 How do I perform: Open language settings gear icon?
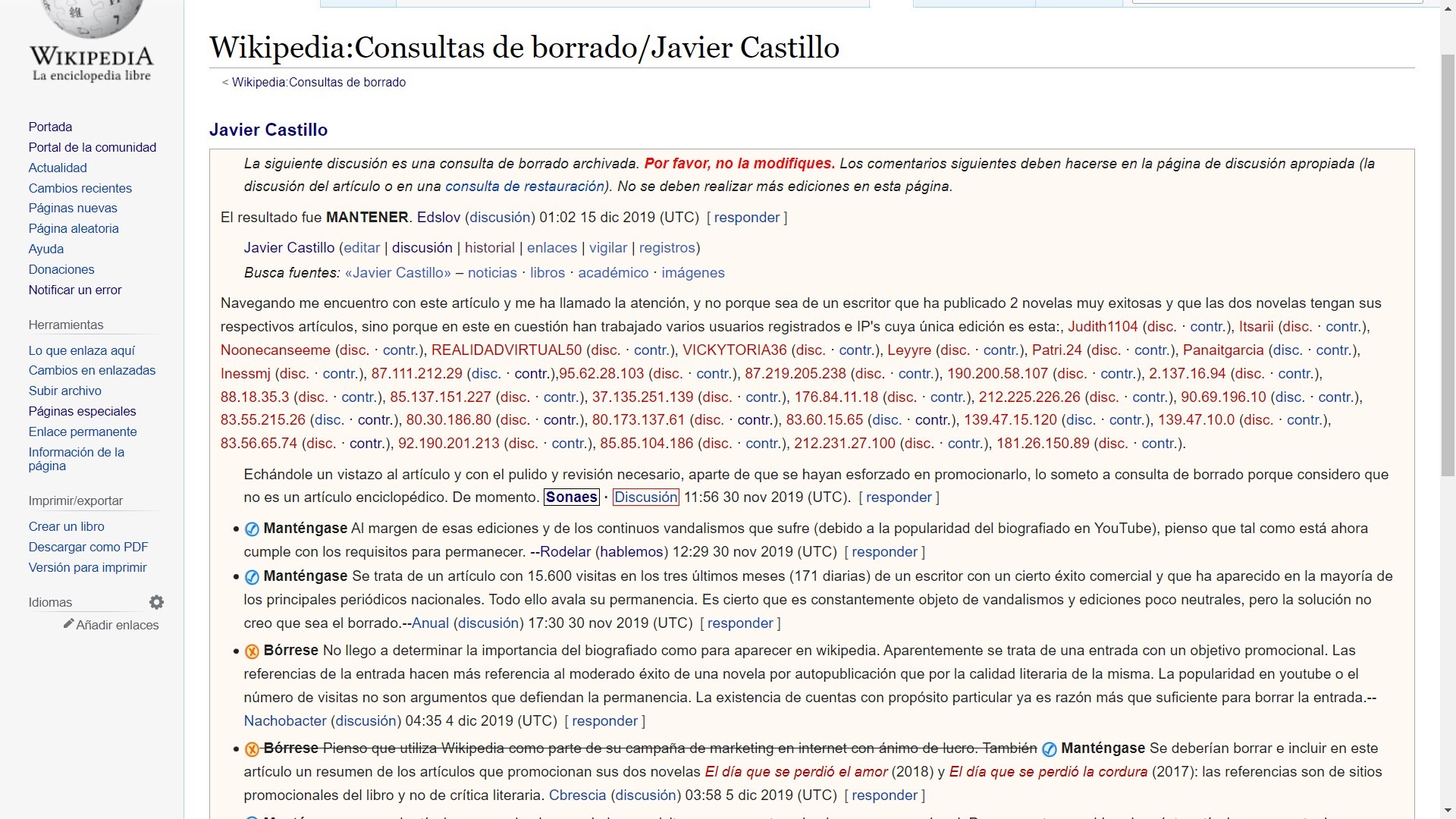pyautogui.click(x=156, y=602)
